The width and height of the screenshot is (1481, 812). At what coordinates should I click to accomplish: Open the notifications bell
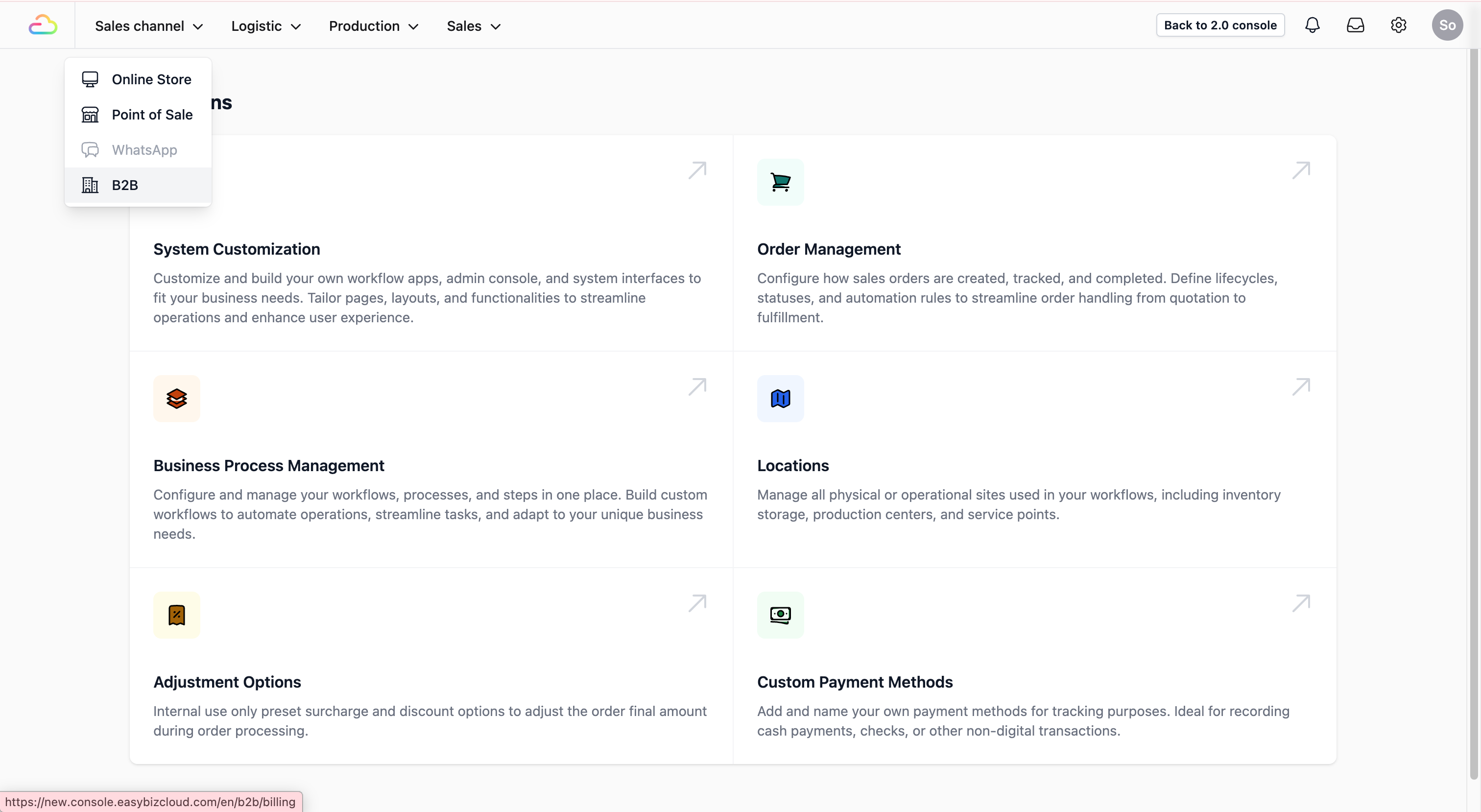coord(1312,25)
